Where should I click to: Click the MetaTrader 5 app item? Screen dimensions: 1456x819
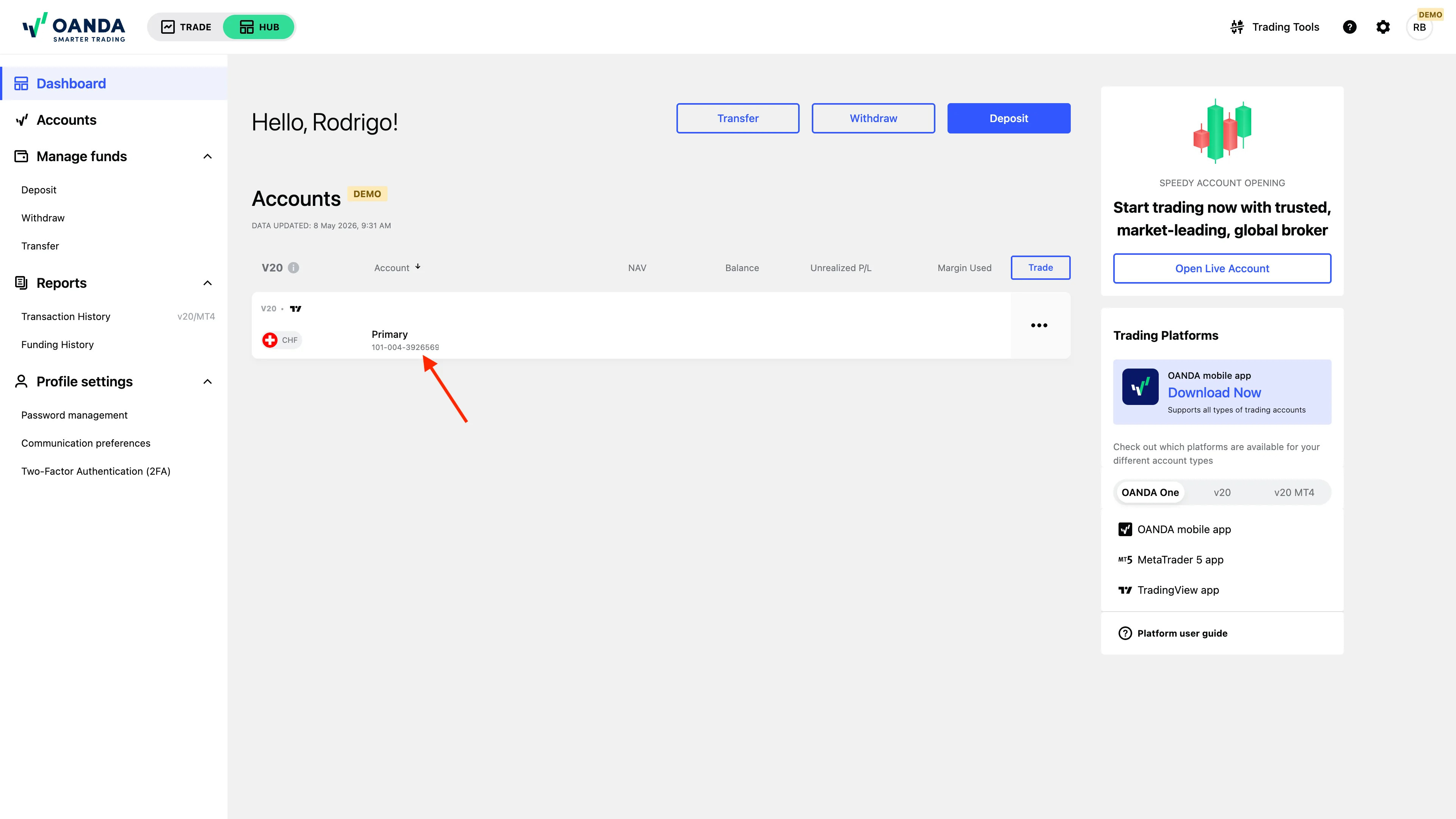[x=1170, y=560]
